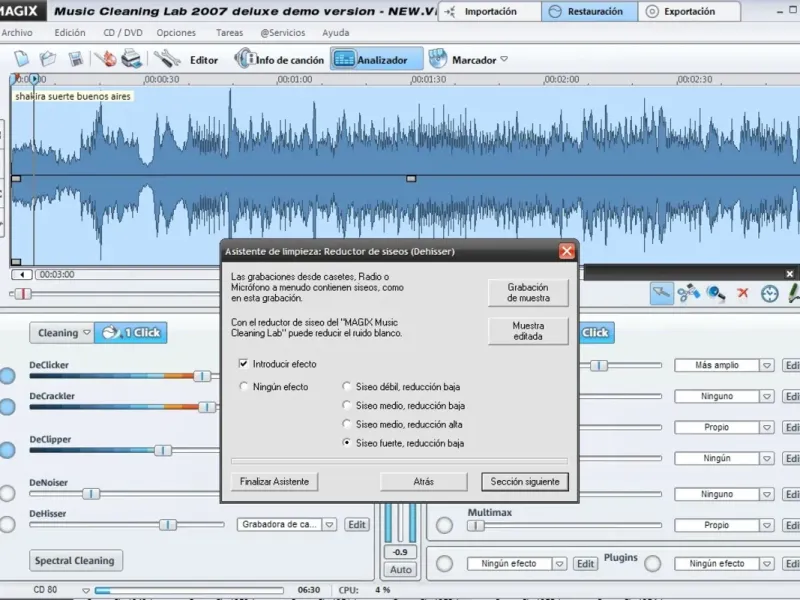Screen dimensions: 800x600
Task: Select Siseo fuerte, reducción baja
Action: coord(347,443)
